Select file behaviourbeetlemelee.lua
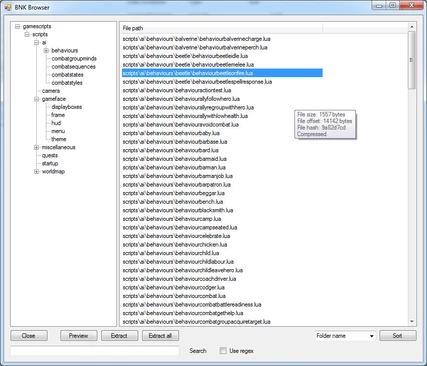Image resolution: width=427 pixels, height=366 pixels. click(x=188, y=64)
